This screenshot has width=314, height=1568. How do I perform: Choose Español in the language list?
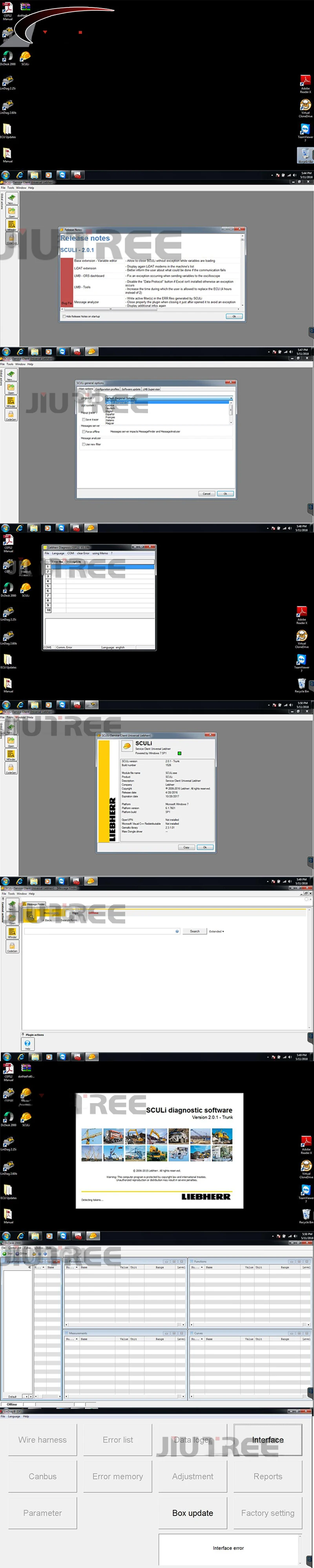coord(110,414)
